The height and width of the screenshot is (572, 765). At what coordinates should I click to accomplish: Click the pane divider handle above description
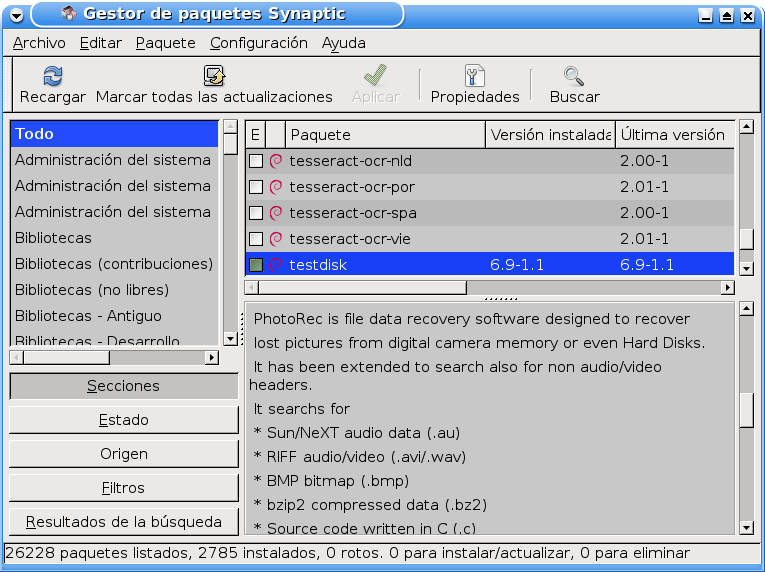click(x=501, y=299)
